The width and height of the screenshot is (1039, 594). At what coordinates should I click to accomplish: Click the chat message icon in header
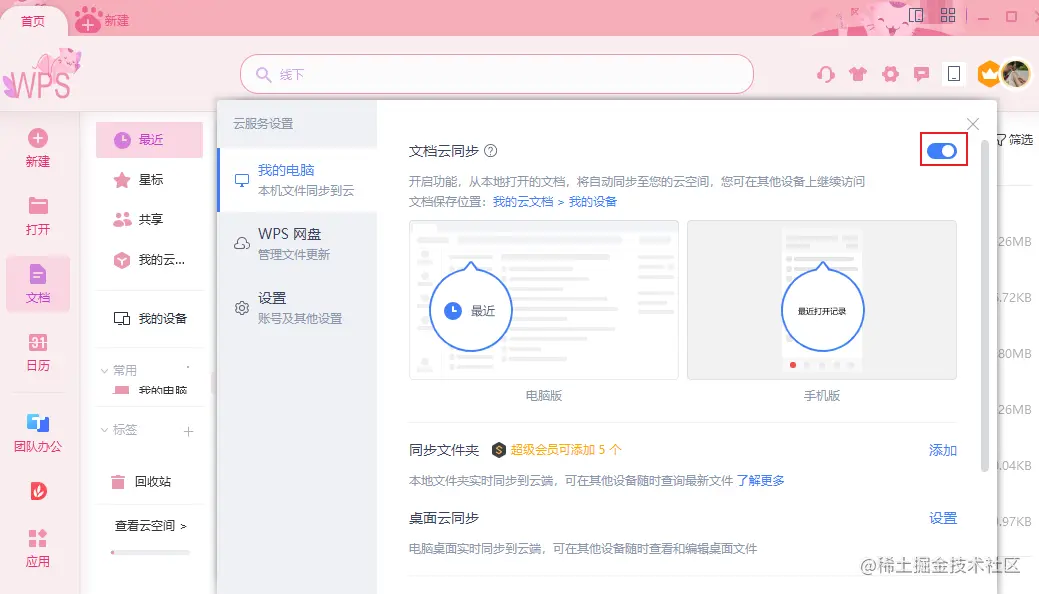coord(922,74)
